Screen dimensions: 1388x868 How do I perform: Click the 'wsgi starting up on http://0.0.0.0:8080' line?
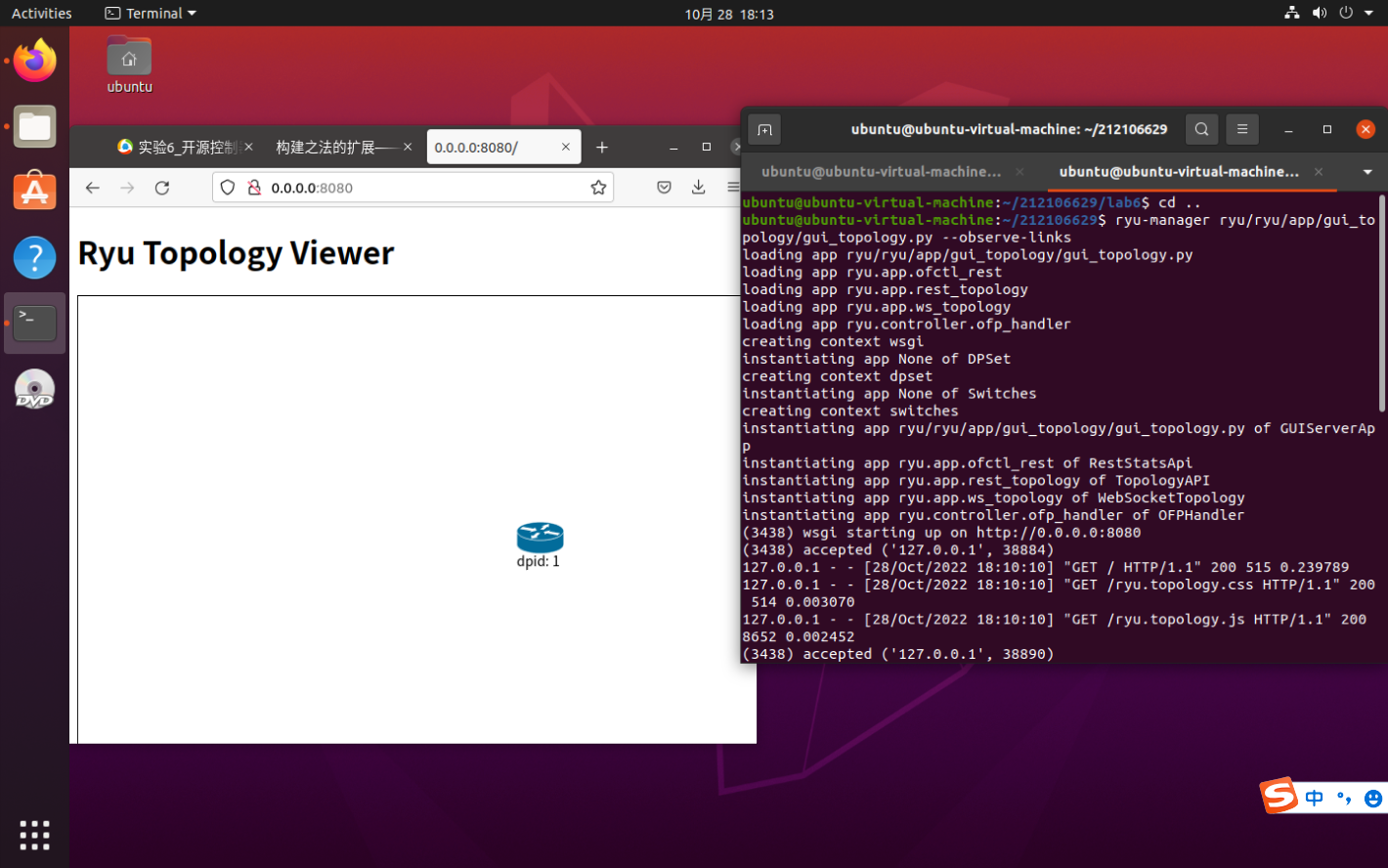pos(941,533)
